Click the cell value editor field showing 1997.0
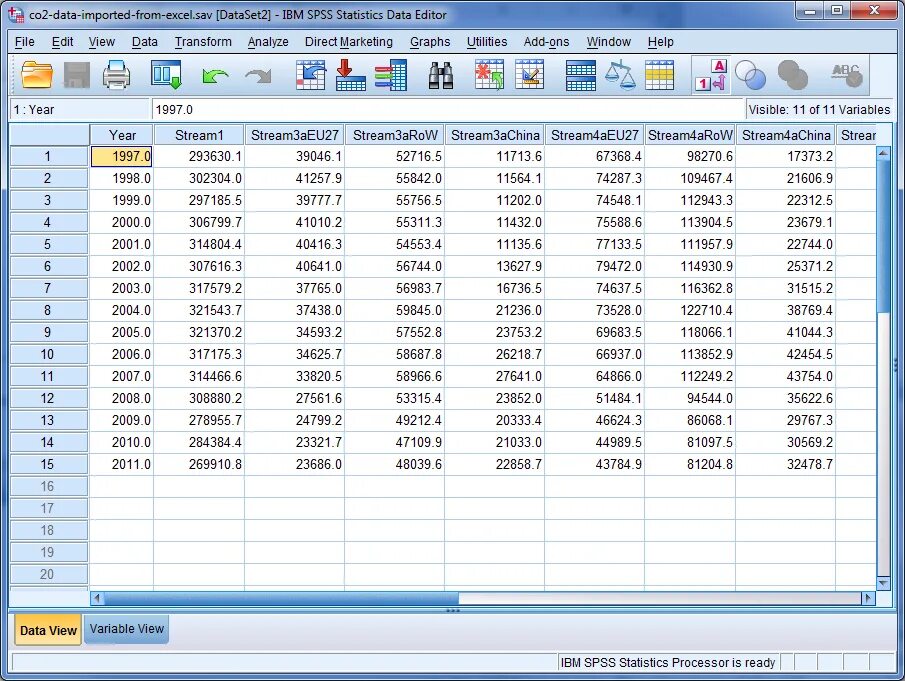 coord(447,110)
